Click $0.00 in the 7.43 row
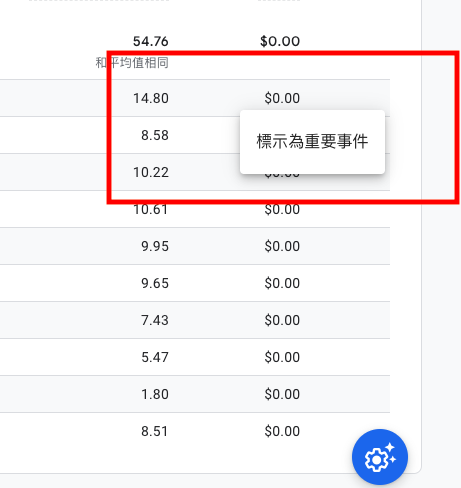Viewport: 461px width, 488px height. [x=282, y=320]
